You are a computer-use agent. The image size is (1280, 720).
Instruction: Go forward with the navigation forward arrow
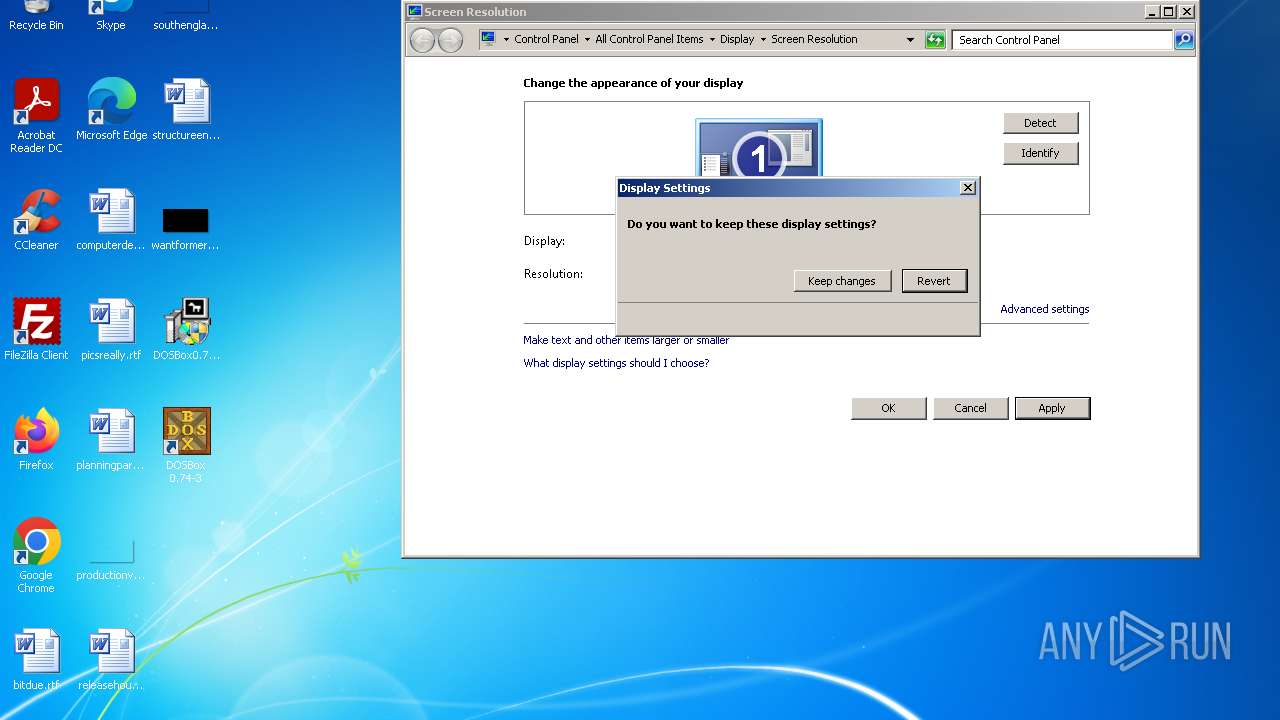(451, 40)
